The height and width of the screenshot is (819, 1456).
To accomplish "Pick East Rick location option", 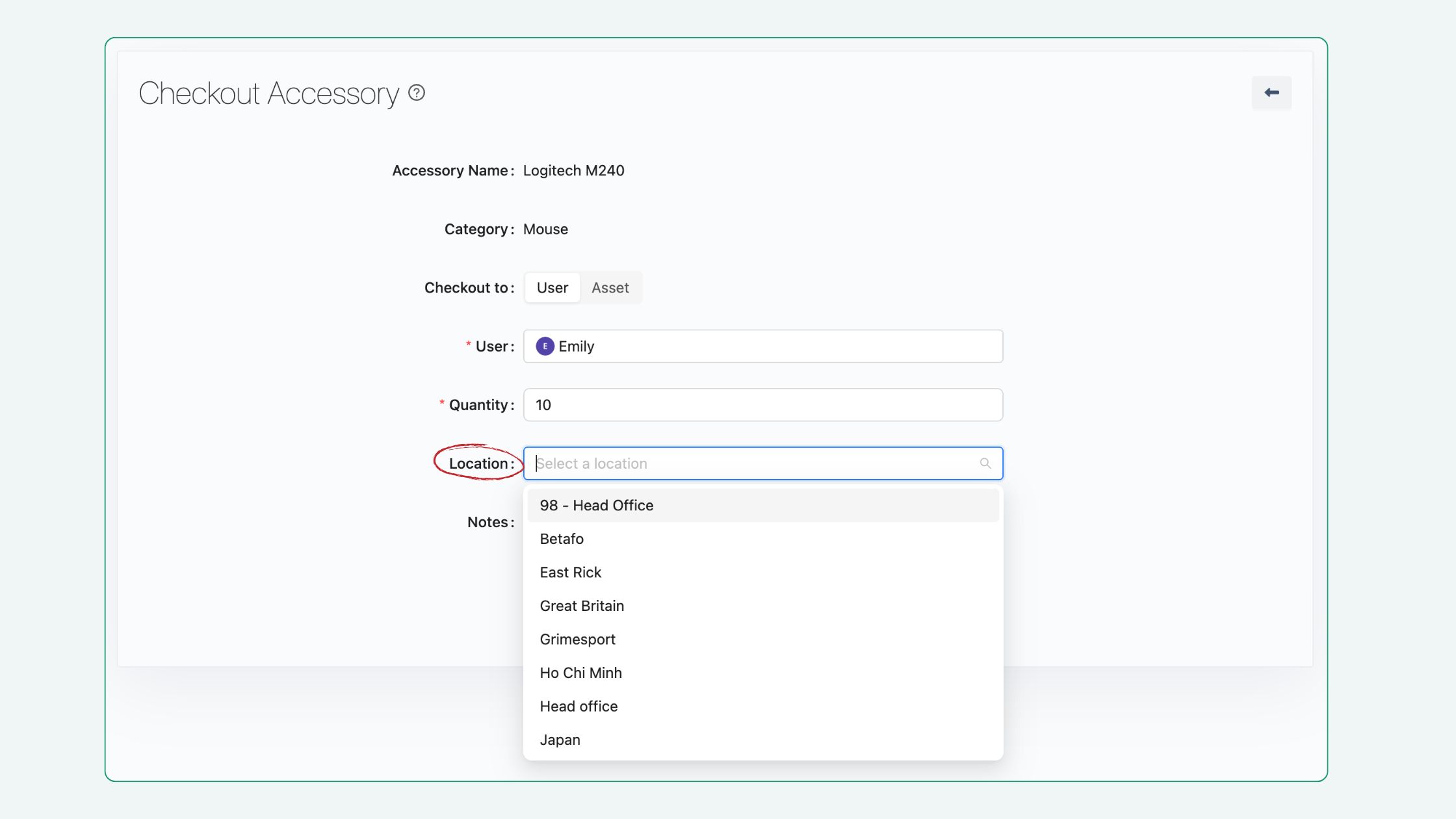I will (x=570, y=573).
